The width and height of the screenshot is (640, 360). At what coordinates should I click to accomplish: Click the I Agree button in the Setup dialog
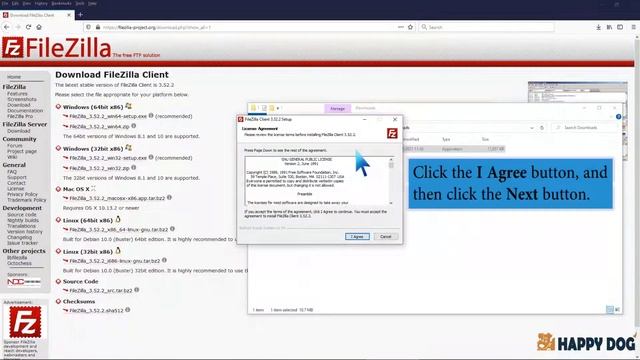click(x=357, y=237)
